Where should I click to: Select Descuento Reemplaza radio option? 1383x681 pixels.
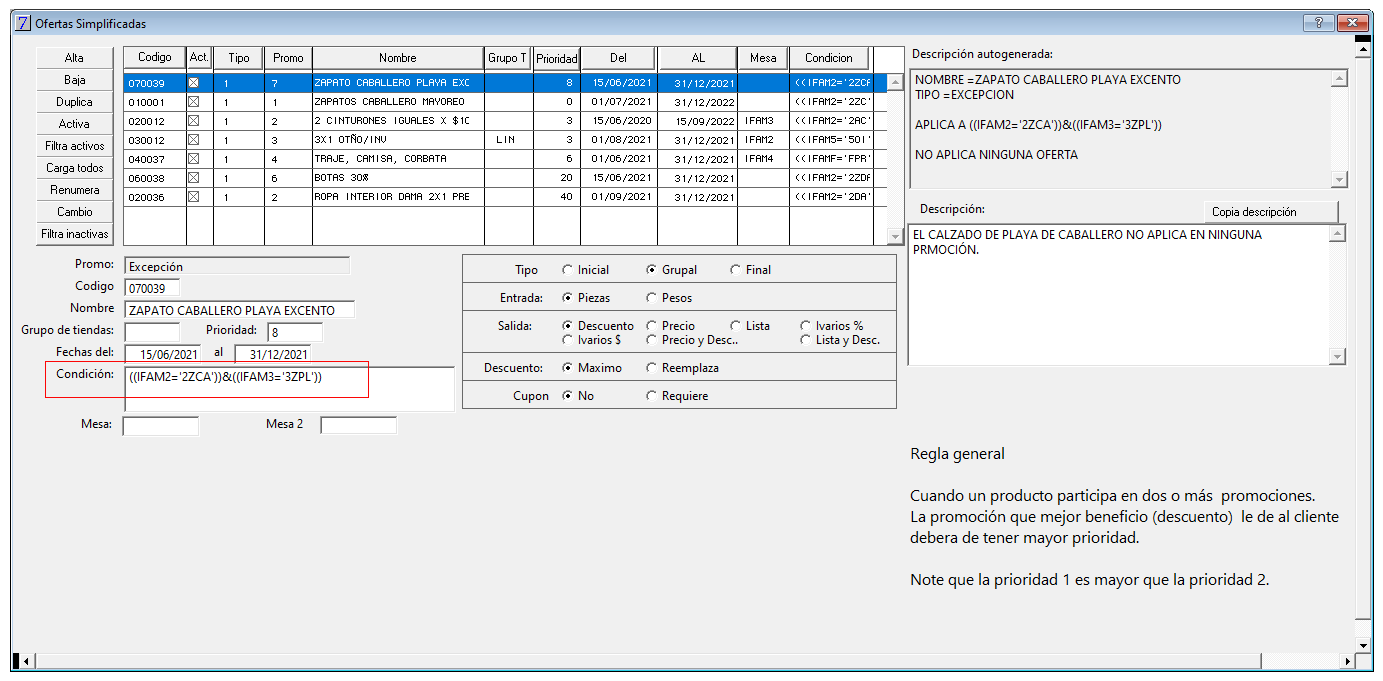click(x=683, y=368)
